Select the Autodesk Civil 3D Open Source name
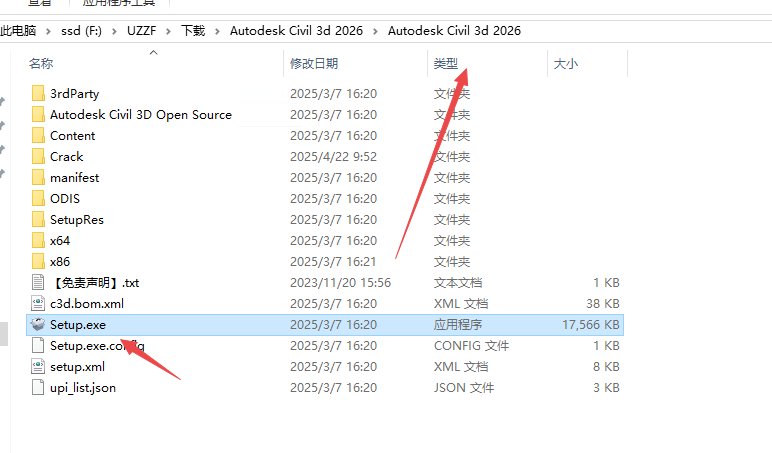Viewport: 772px width, 453px height. (x=141, y=115)
